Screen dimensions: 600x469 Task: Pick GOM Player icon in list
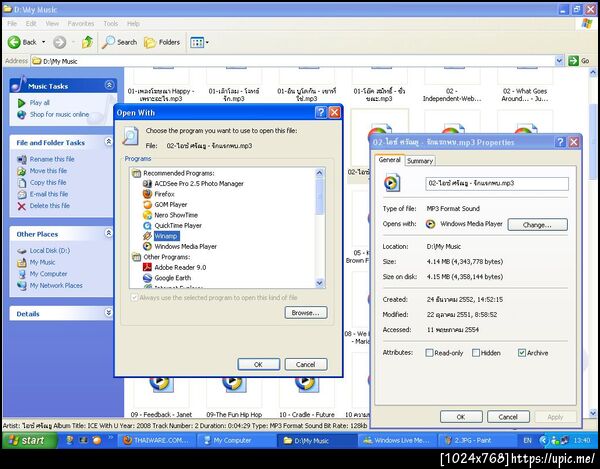click(x=147, y=205)
